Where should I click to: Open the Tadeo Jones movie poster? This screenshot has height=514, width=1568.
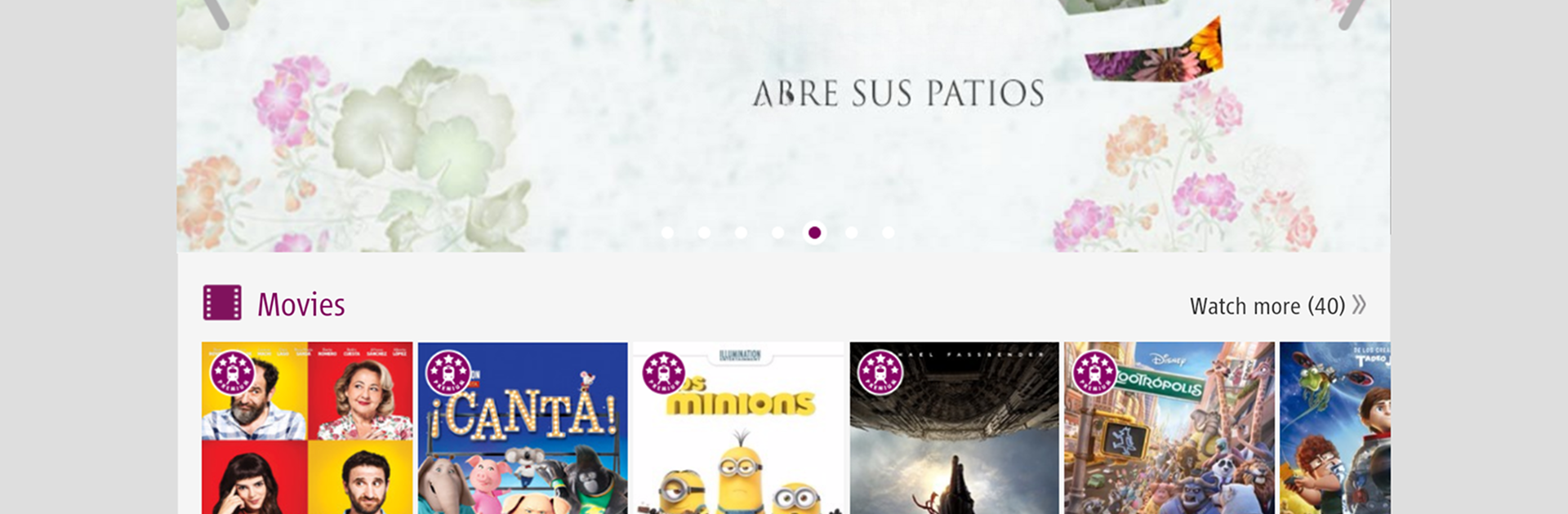click(1334, 428)
